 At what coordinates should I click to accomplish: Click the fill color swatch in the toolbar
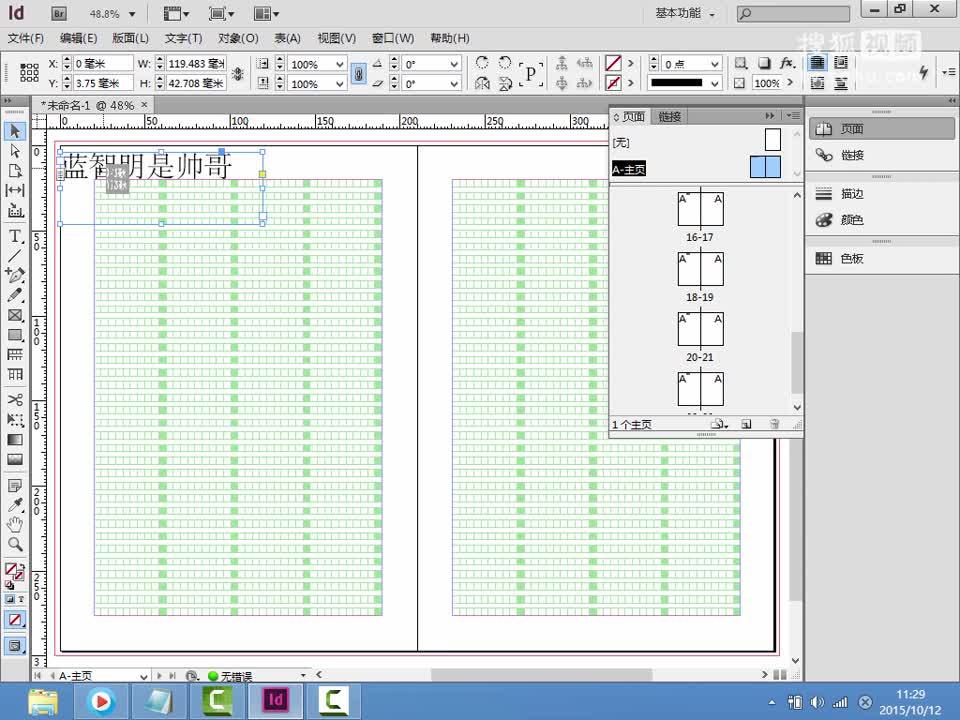[x=13, y=567]
